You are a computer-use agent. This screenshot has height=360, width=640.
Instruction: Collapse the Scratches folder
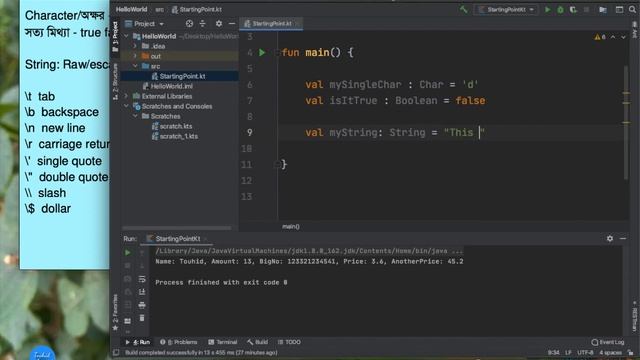tap(136, 116)
